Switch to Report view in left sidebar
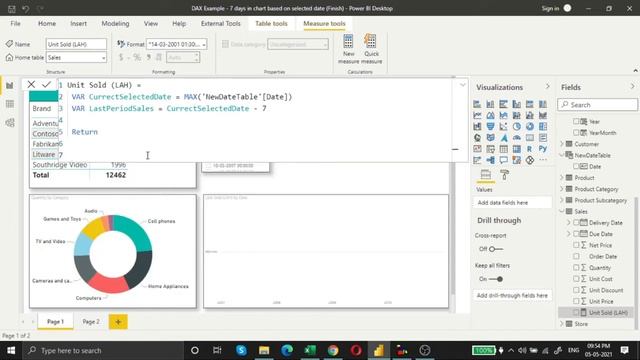The image size is (640, 360). (x=10, y=85)
